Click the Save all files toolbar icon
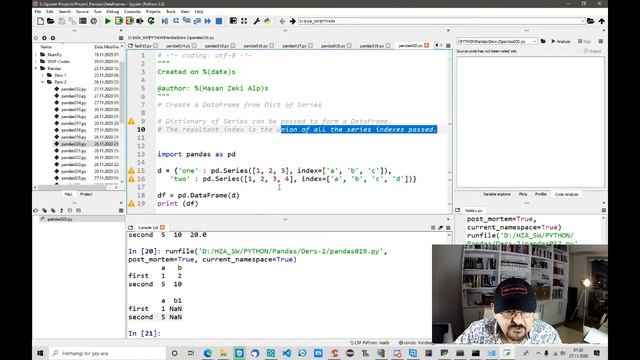The width and height of the screenshot is (640, 360). [x=72, y=21]
